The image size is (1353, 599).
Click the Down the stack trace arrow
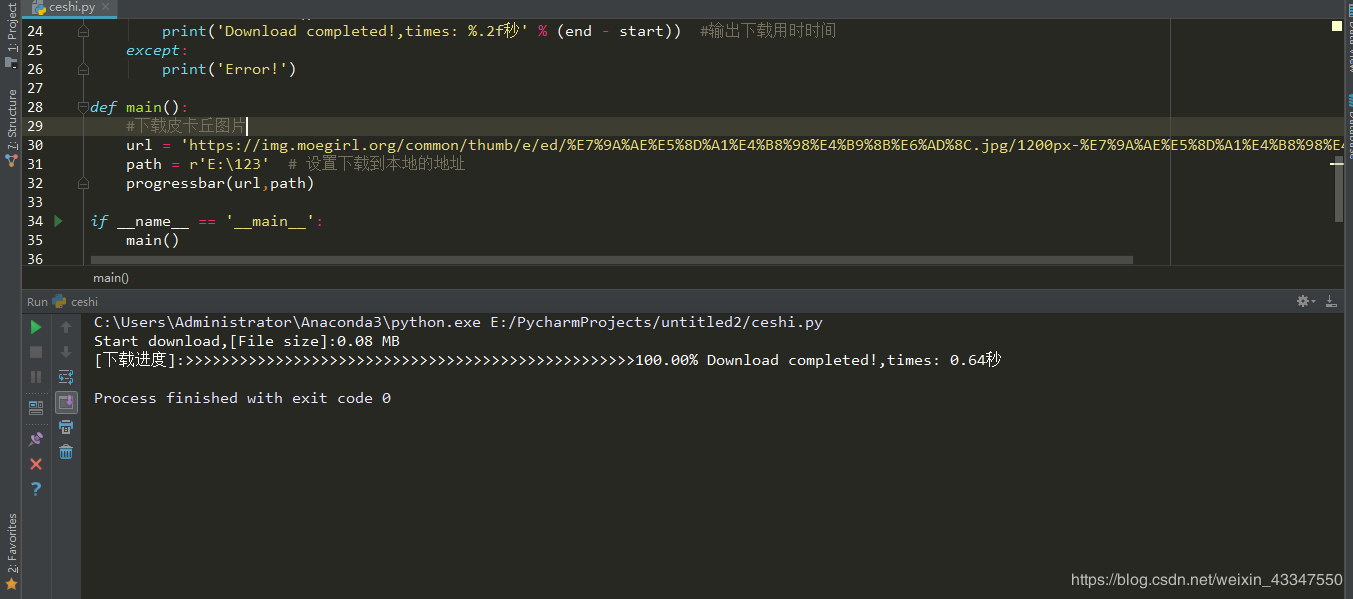(66, 352)
